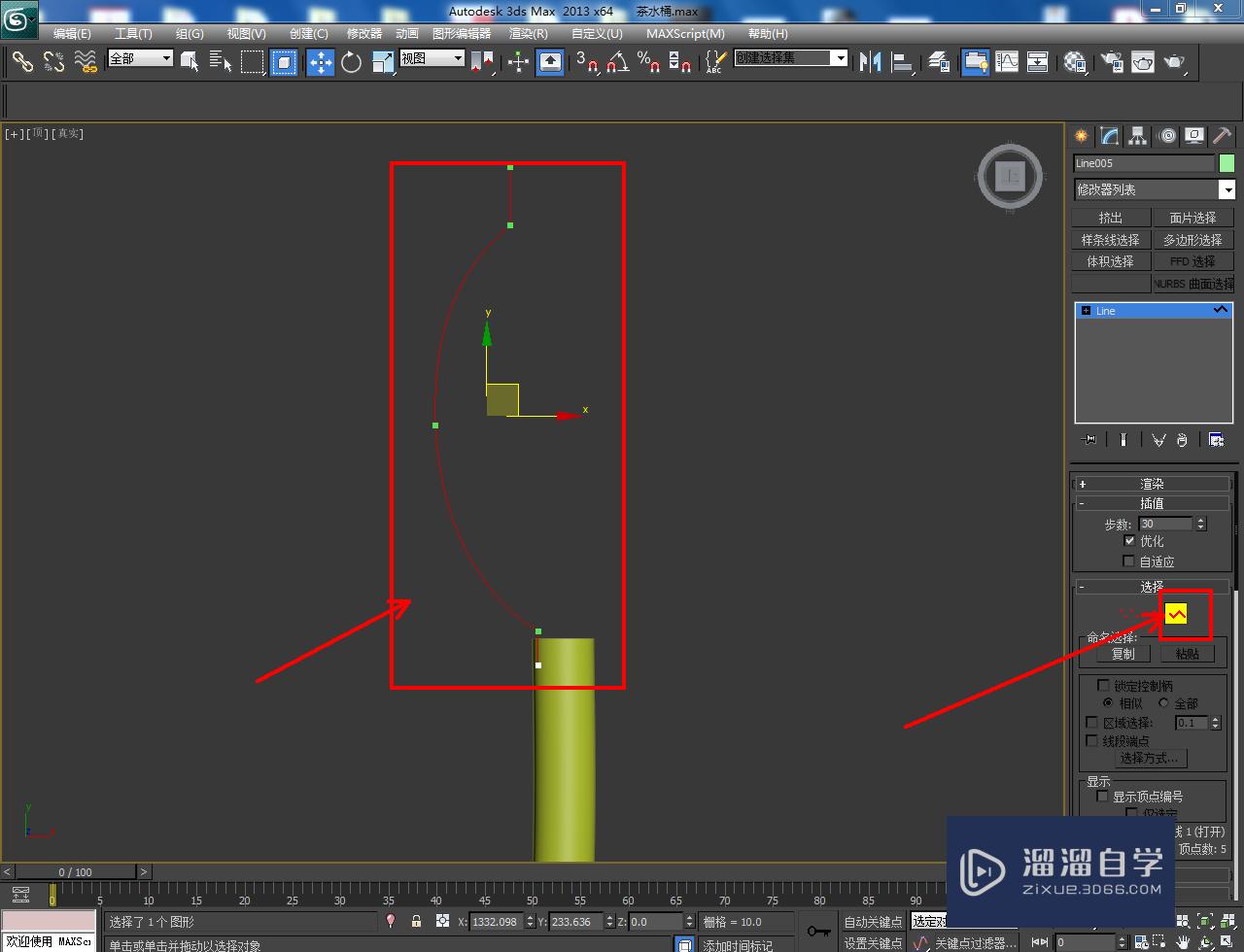This screenshot has height=952, width=1244.
Task: Click the Mirror tool icon
Action: coord(871,61)
